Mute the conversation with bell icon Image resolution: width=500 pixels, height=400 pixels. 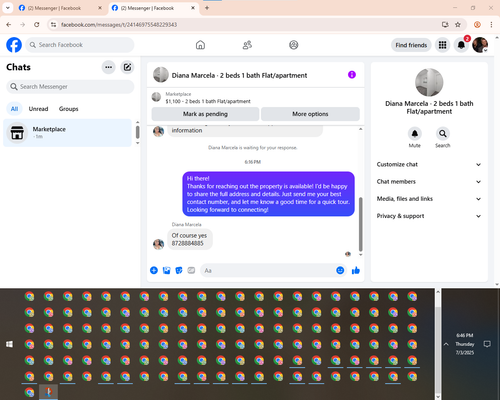click(415, 134)
